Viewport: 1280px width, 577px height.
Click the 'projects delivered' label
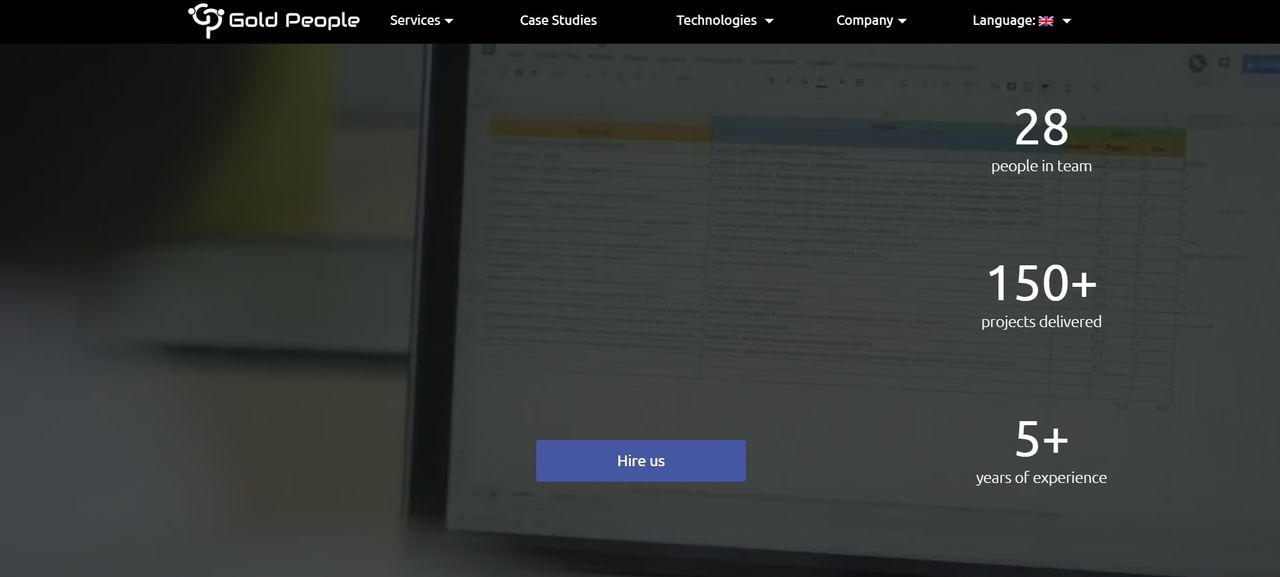pyautogui.click(x=1041, y=322)
